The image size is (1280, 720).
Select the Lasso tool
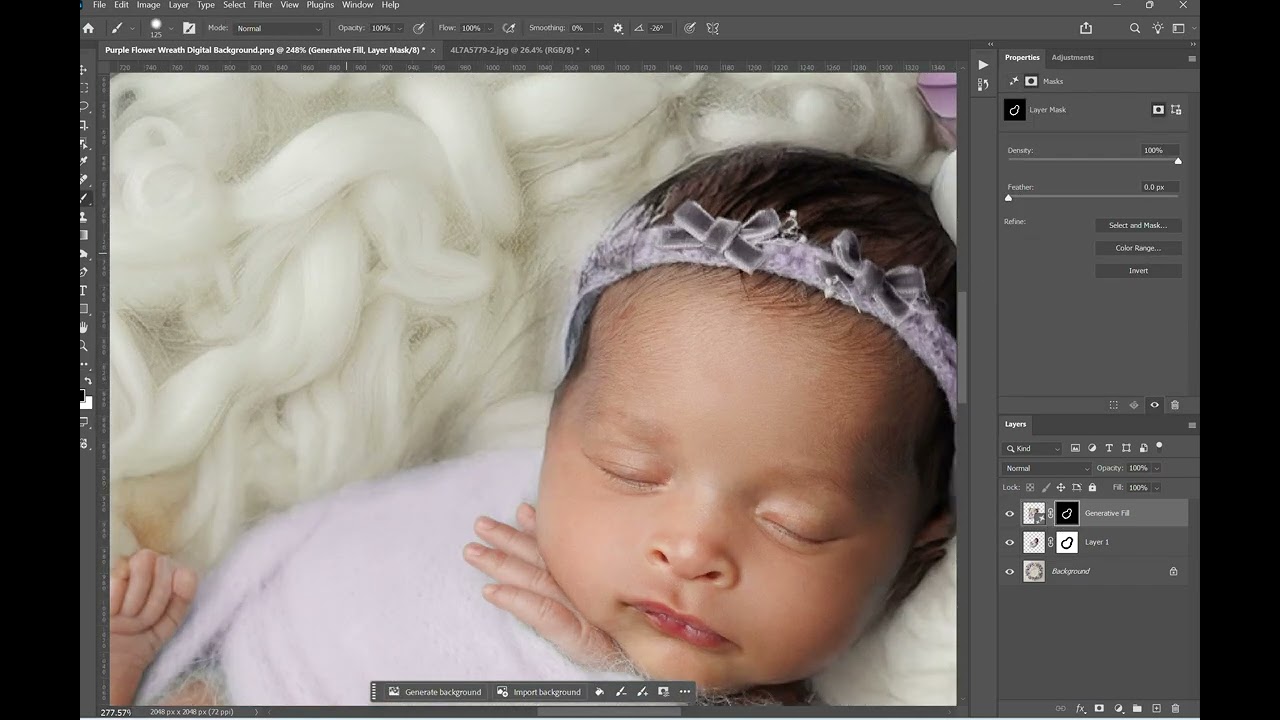[x=84, y=106]
